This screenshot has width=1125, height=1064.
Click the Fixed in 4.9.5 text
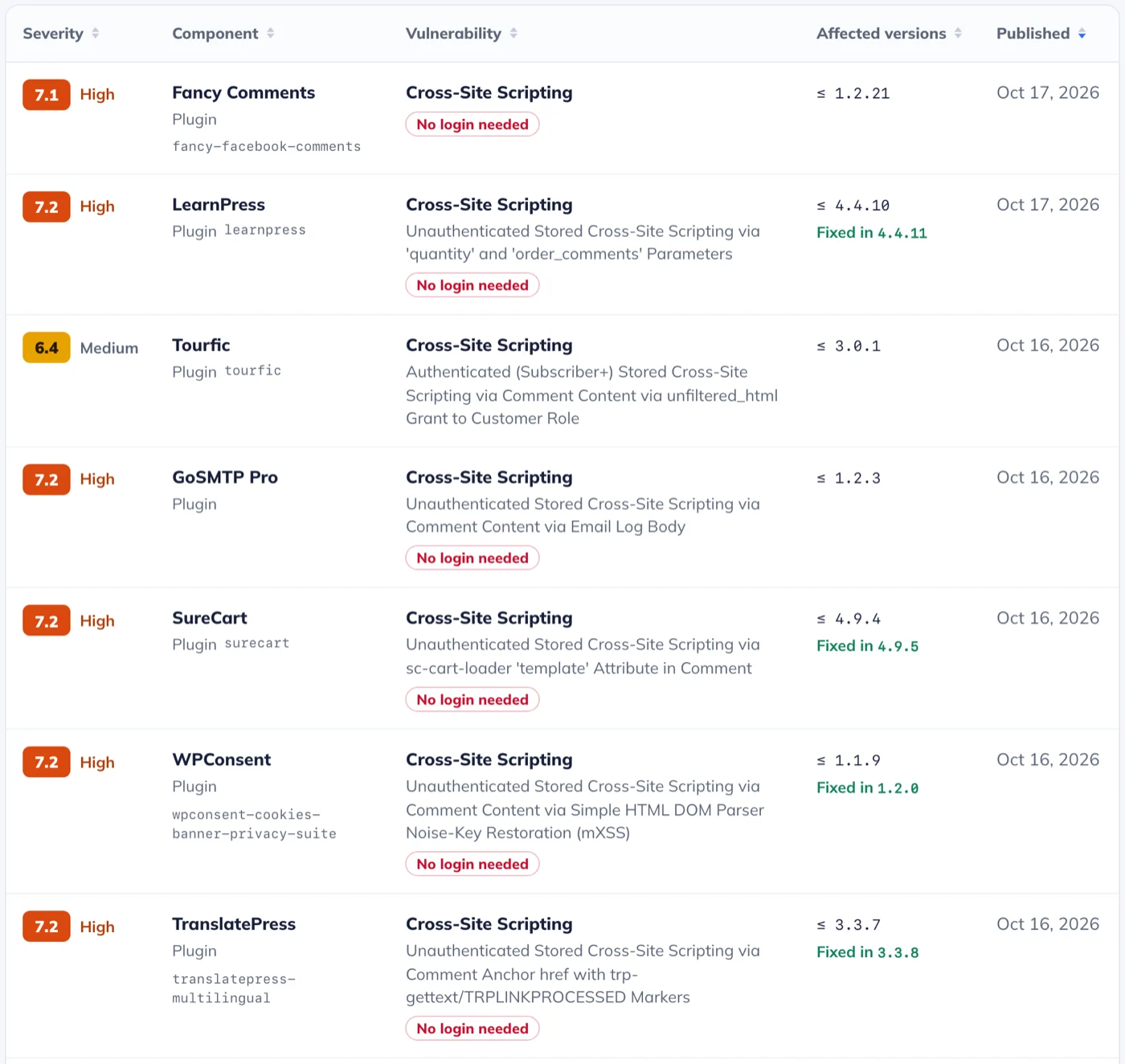[868, 645]
